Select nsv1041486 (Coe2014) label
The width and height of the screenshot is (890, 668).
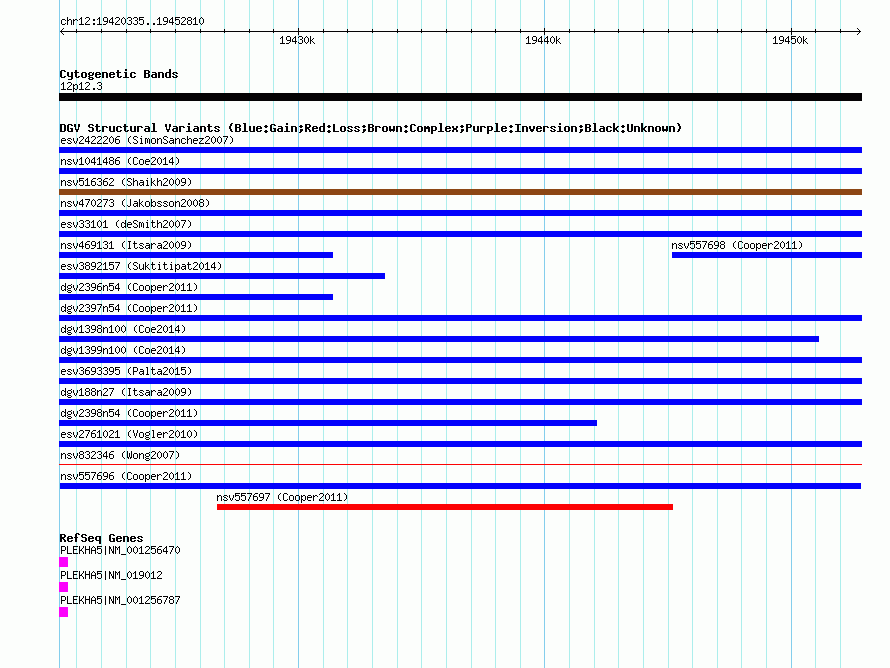click(120, 161)
